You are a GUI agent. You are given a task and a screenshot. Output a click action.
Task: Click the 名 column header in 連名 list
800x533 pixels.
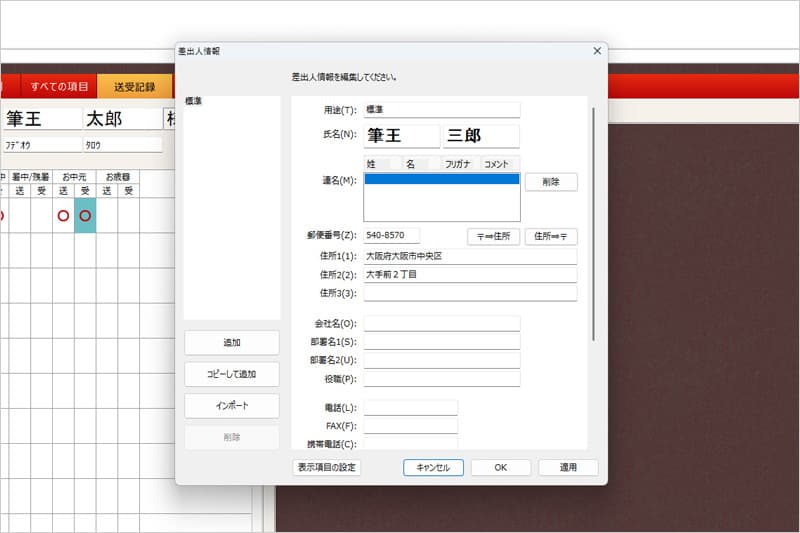pos(421,164)
